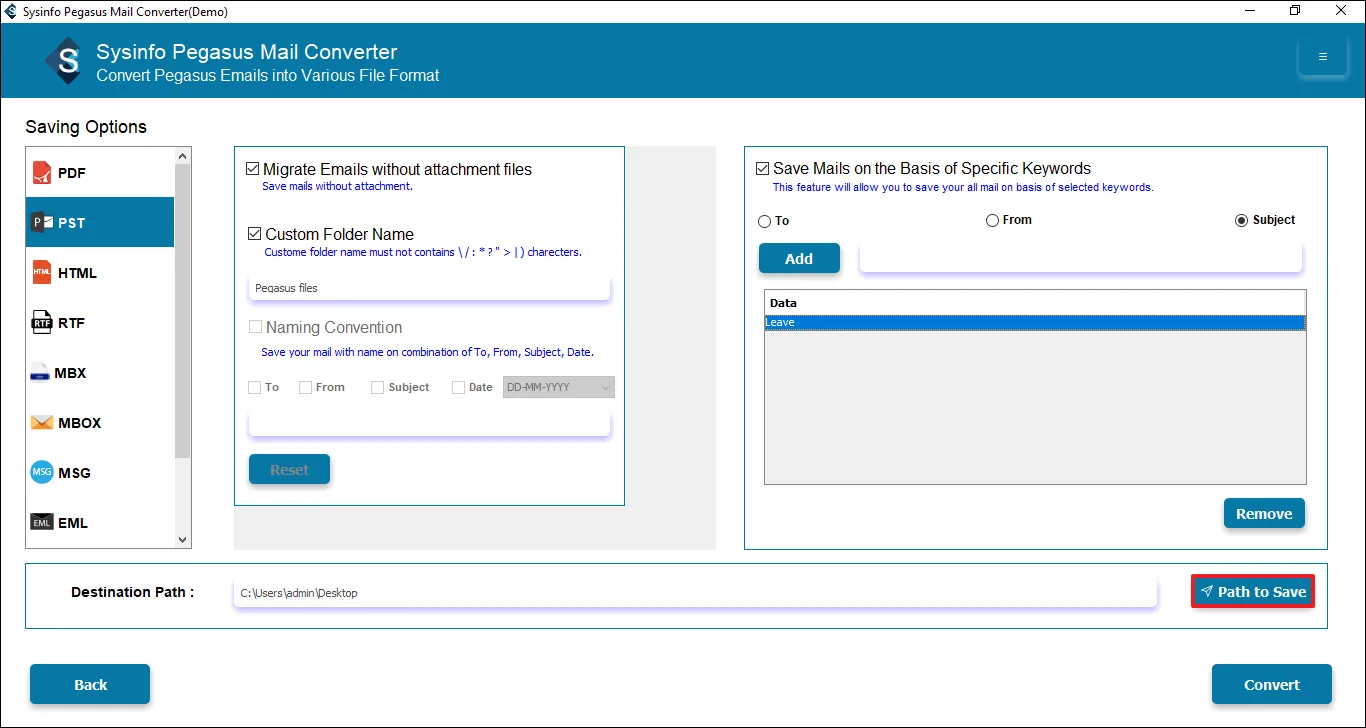Screen dimensions: 1366x728
Task: Click the format list scroll-down arrow
Action: 182,539
